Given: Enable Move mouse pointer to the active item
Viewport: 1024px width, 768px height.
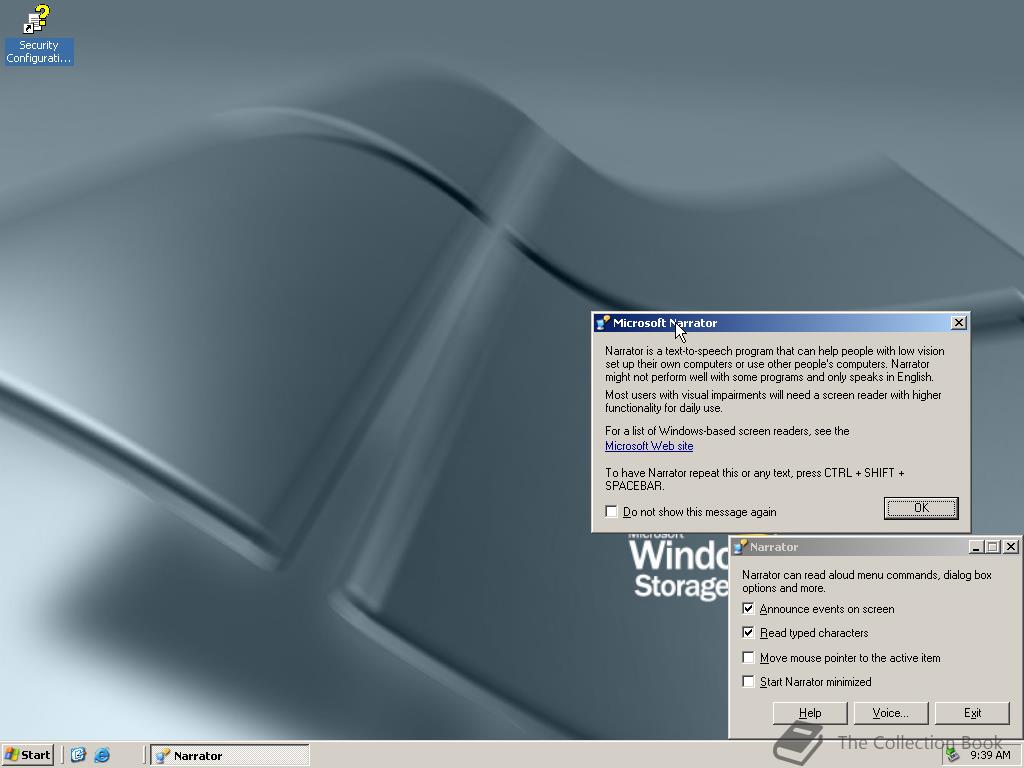Looking at the screenshot, I should 748,658.
